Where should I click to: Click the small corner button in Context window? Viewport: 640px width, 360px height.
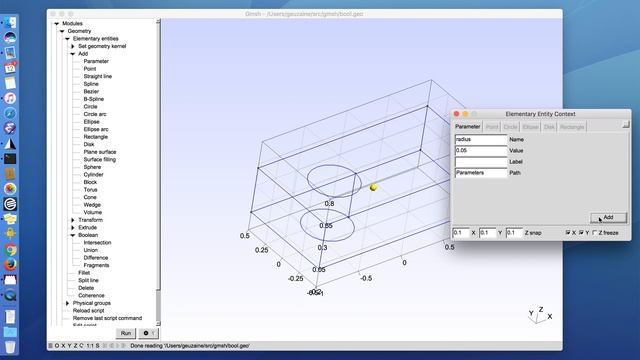point(626,124)
